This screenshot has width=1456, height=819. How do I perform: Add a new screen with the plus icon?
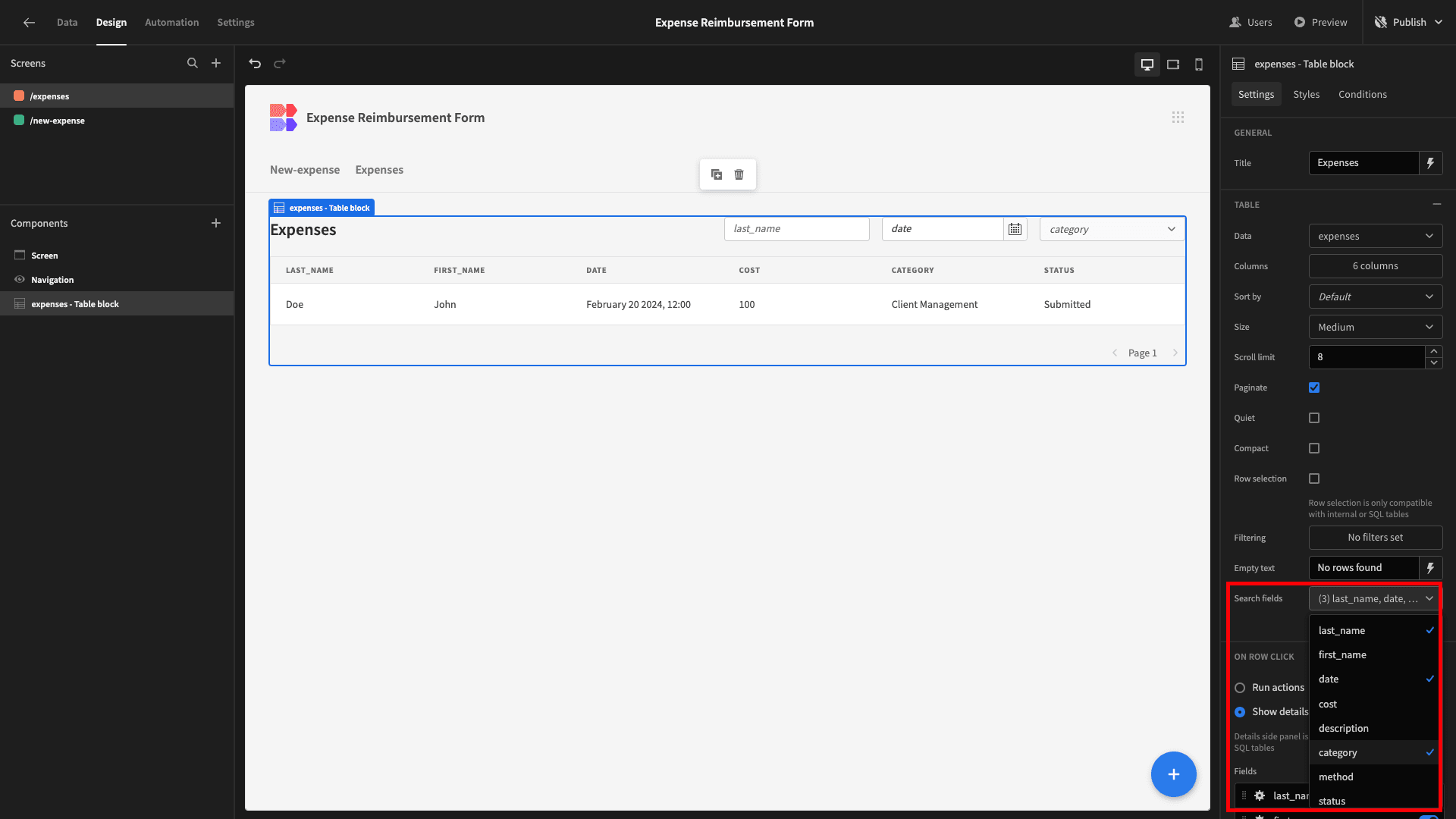(216, 64)
